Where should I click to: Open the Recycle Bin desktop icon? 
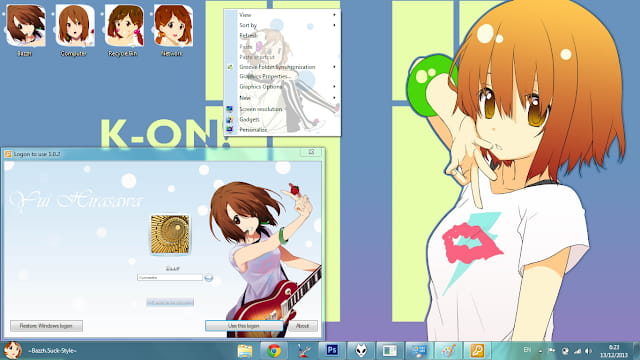click(x=123, y=29)
